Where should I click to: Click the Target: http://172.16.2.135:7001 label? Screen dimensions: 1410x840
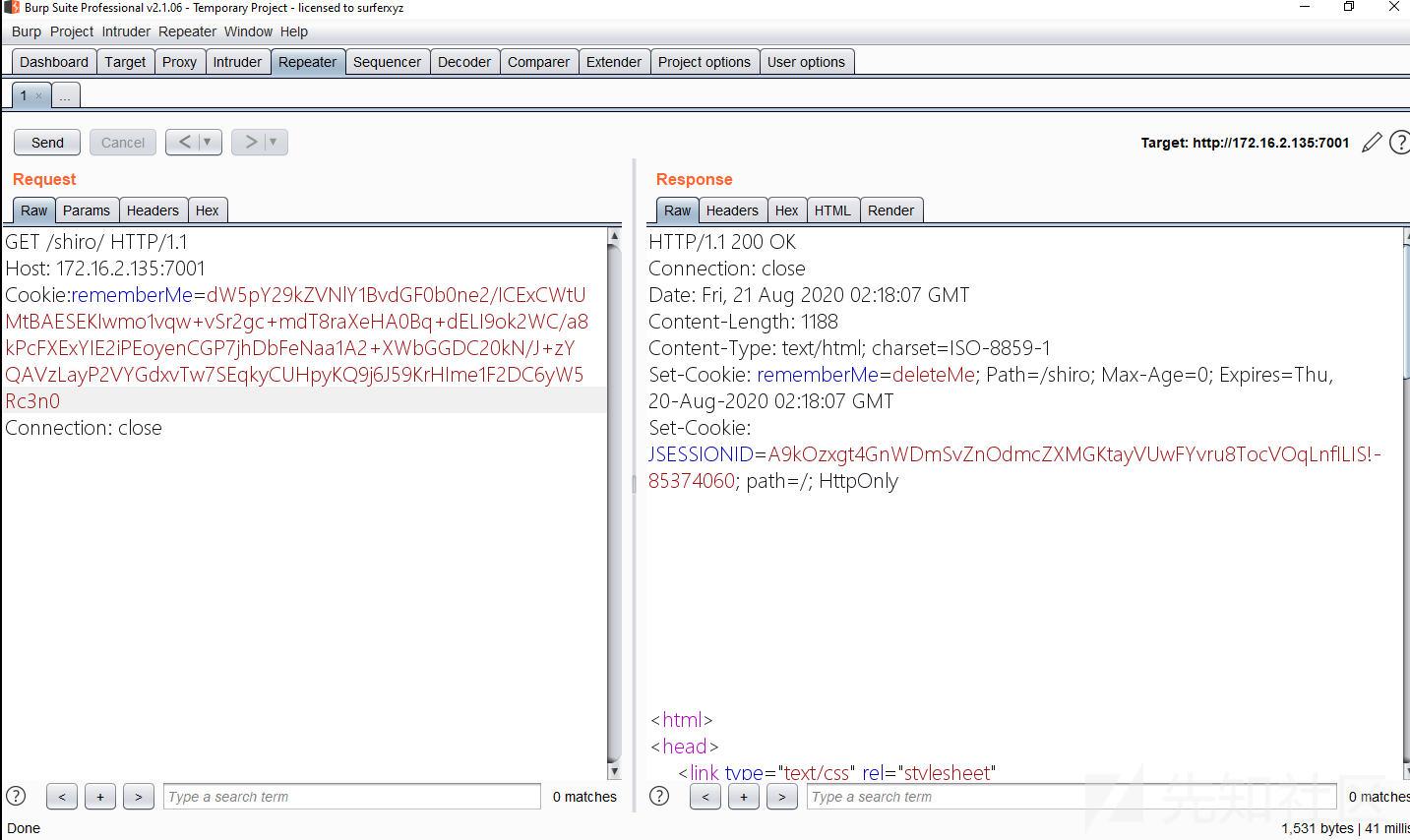pyautogui.click(x=1245, y=143)
